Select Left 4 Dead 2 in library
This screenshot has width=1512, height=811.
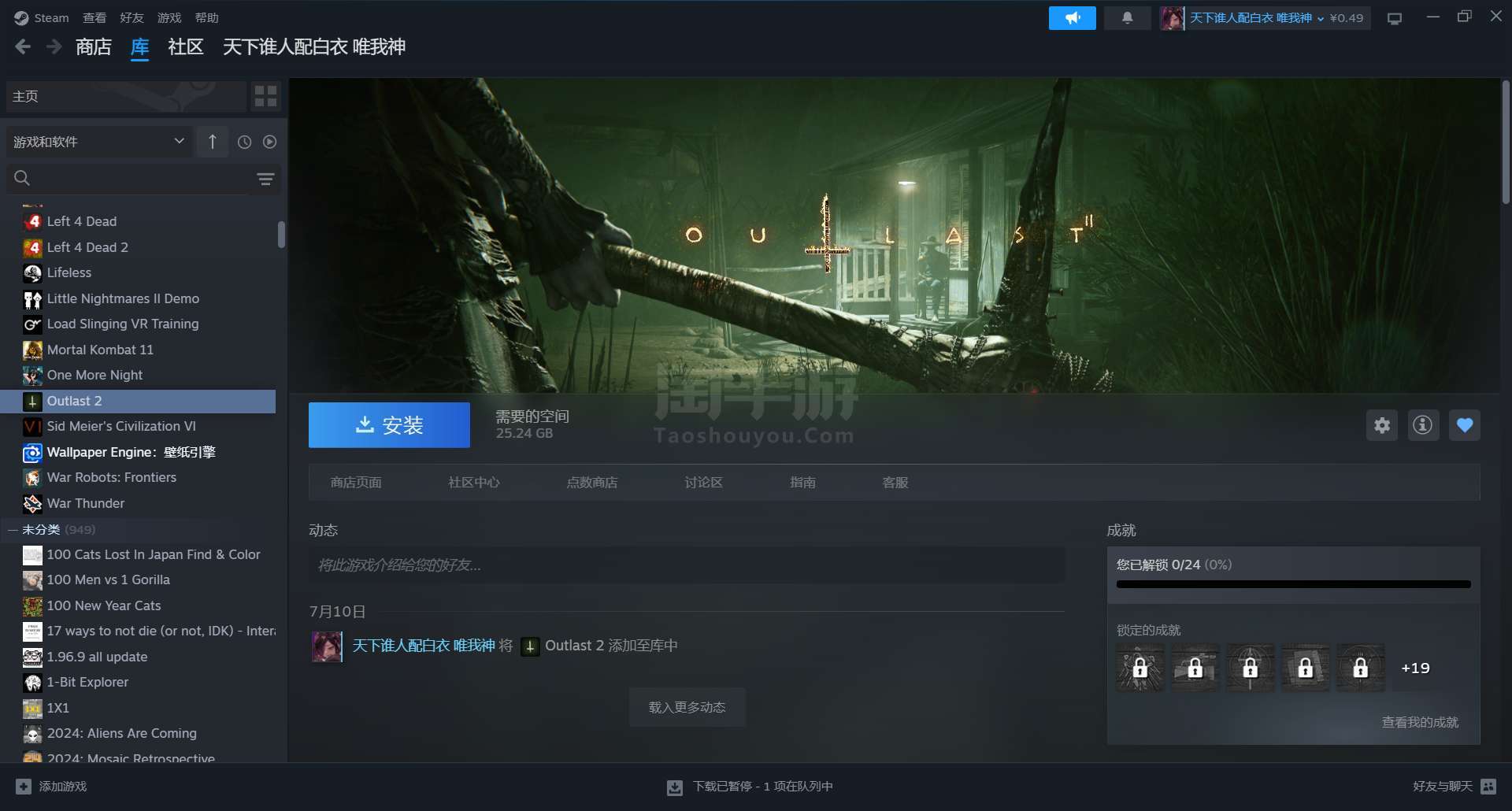139,247
